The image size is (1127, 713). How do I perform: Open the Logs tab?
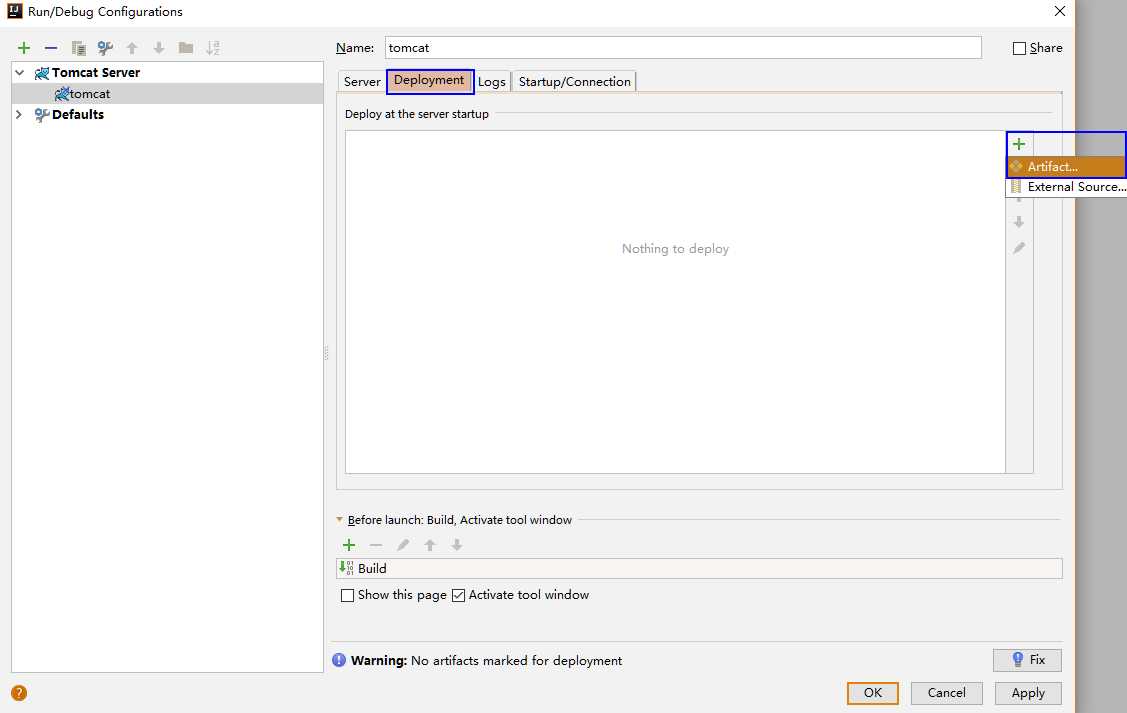pos(492,81)
